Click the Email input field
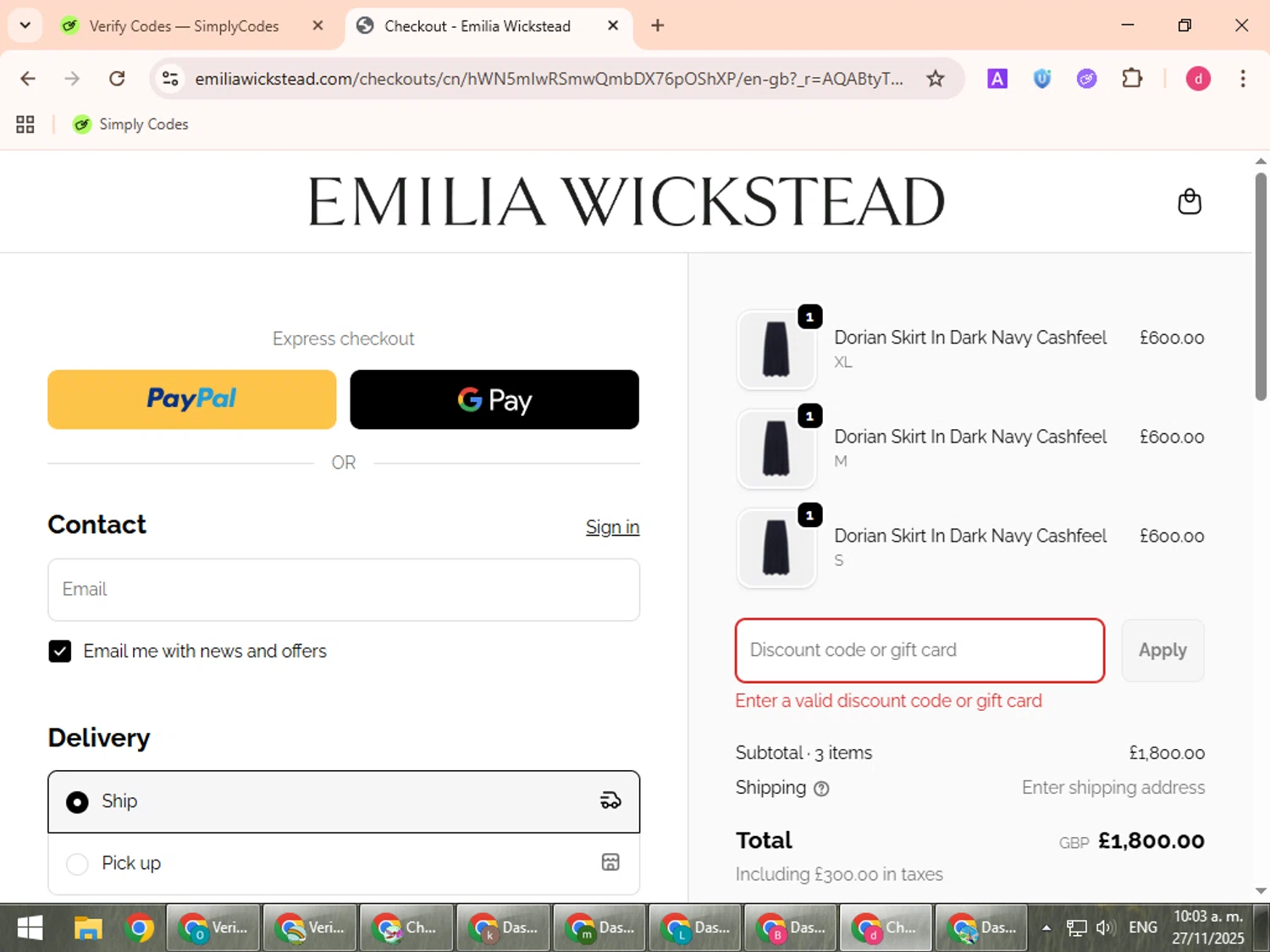 coord(344,590)
